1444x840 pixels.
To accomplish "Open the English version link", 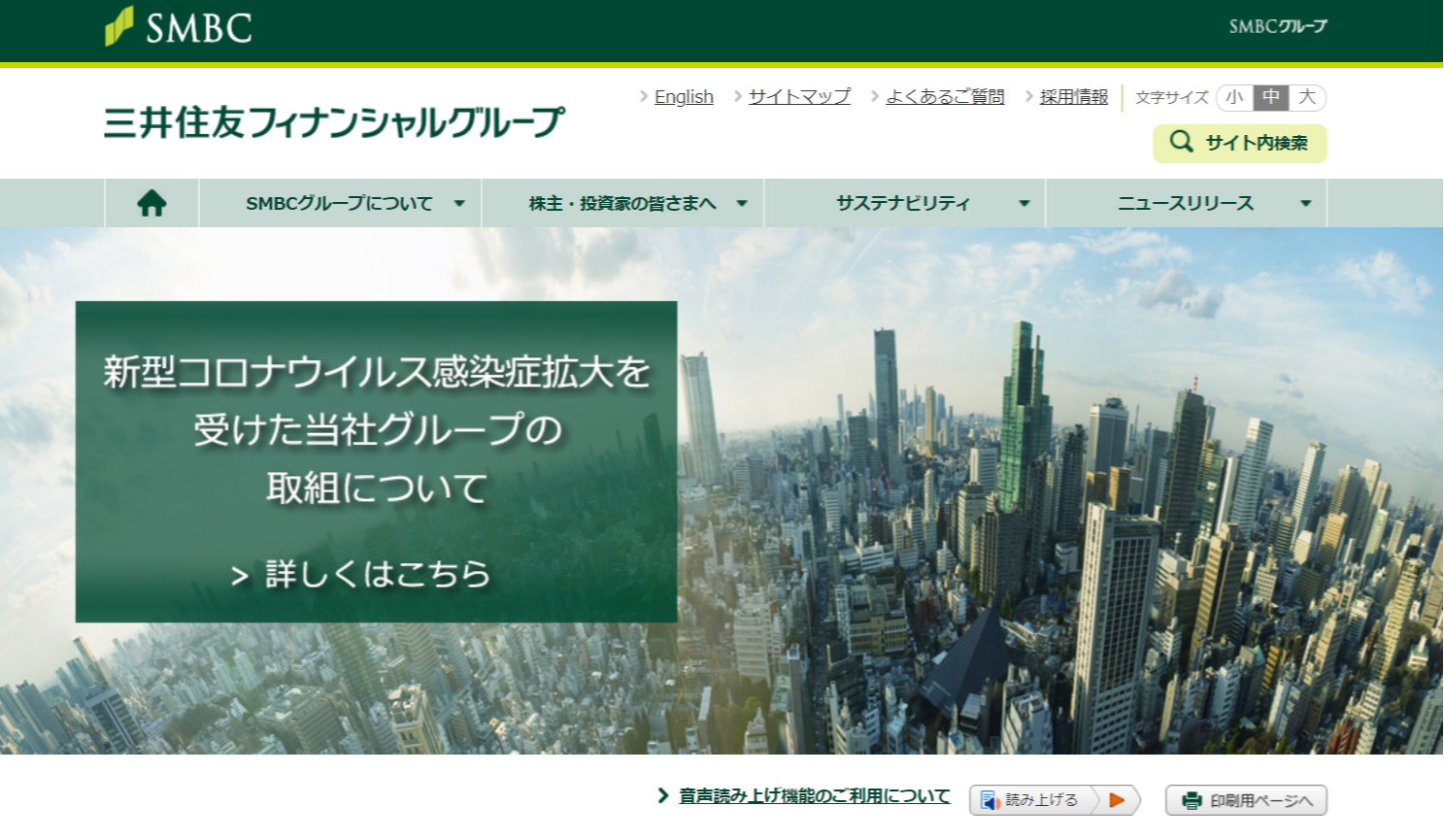I will (684, 97).
